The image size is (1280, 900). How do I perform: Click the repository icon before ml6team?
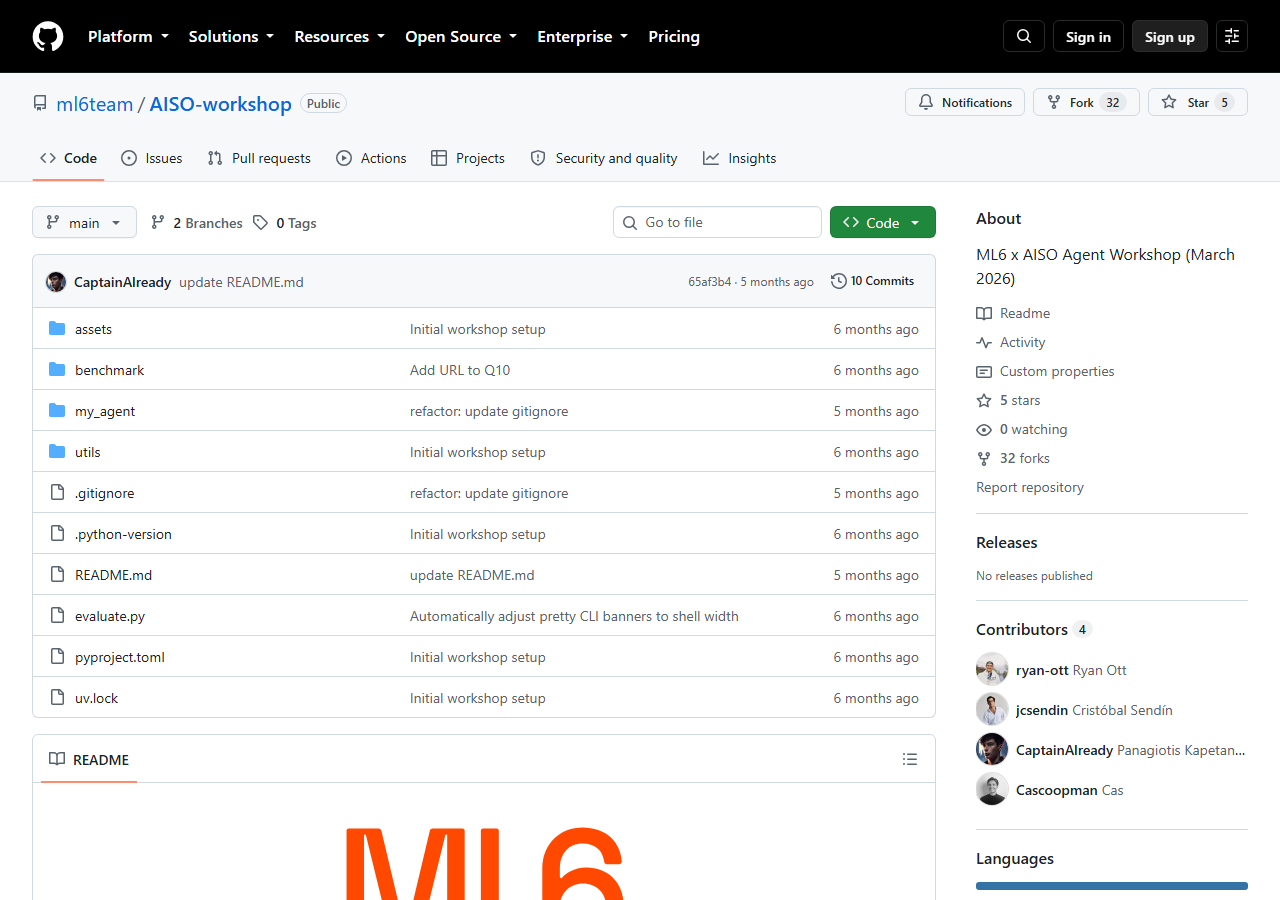[40, 104]
